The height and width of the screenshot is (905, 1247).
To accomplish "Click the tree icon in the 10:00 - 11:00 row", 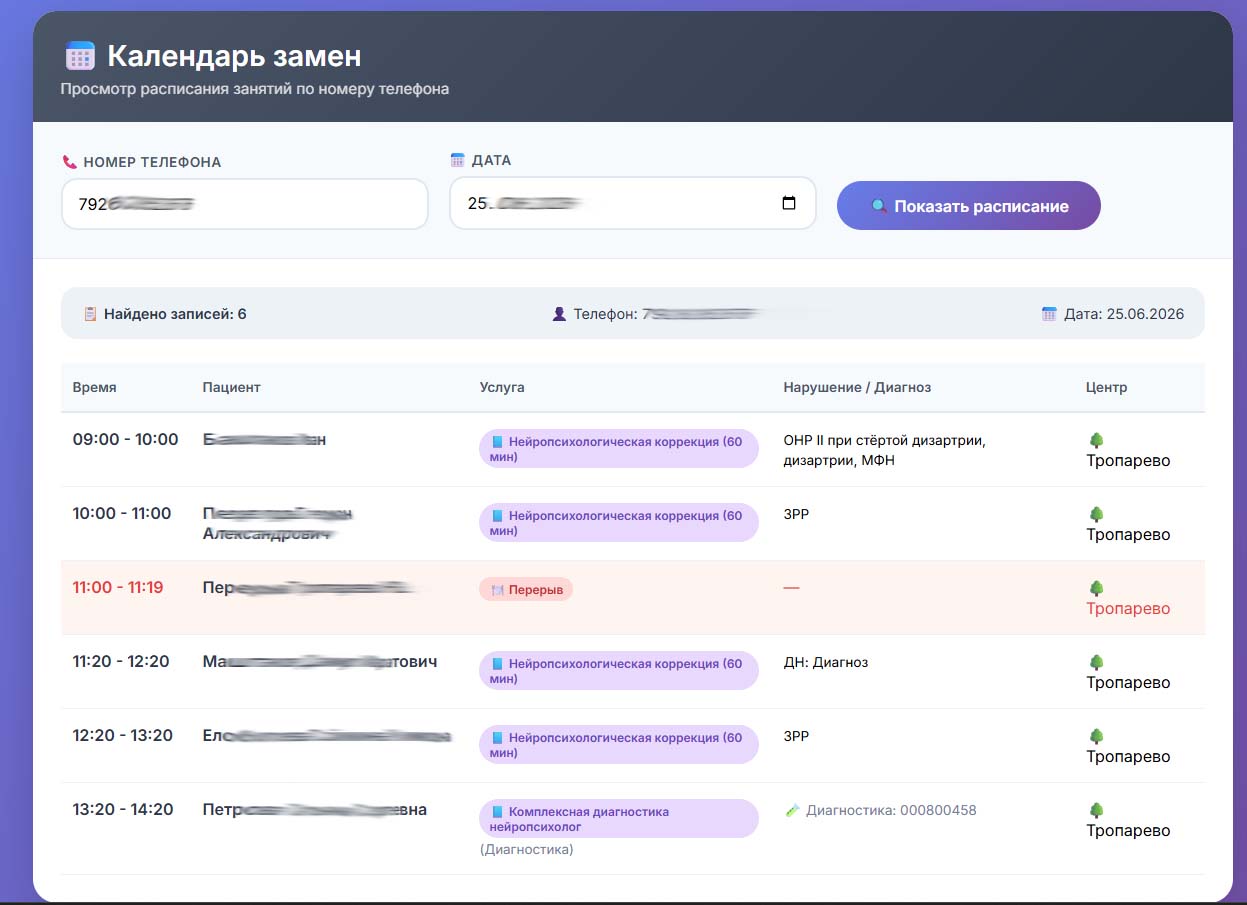I will pos(1096,514).
